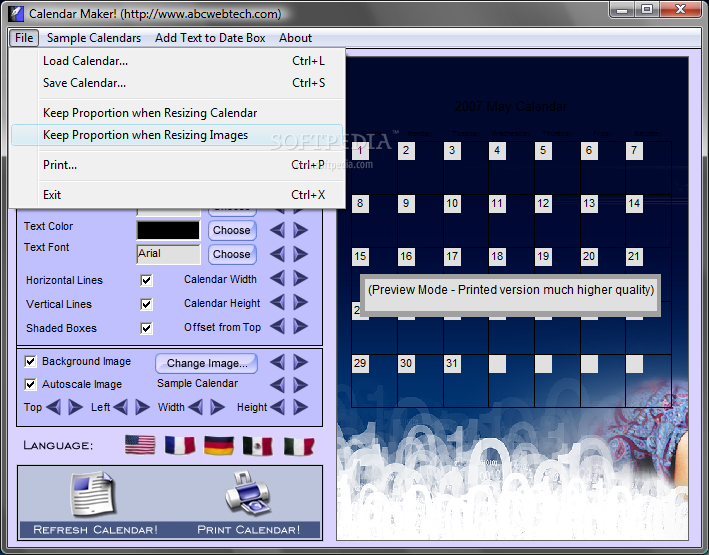Toggle the Vertical Lines checkbox

tap(146, 304)
